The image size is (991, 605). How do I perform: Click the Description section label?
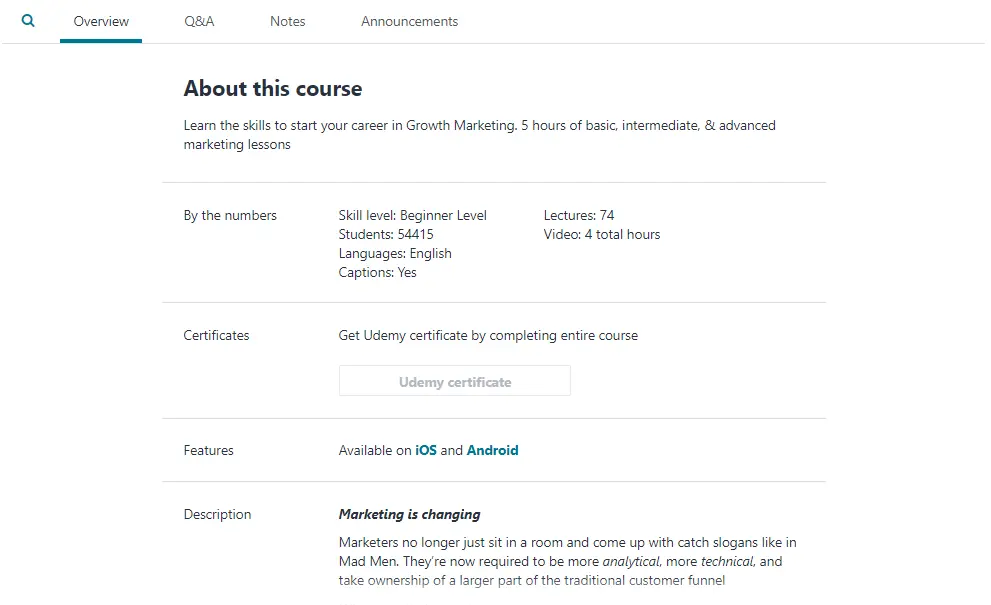217,514
